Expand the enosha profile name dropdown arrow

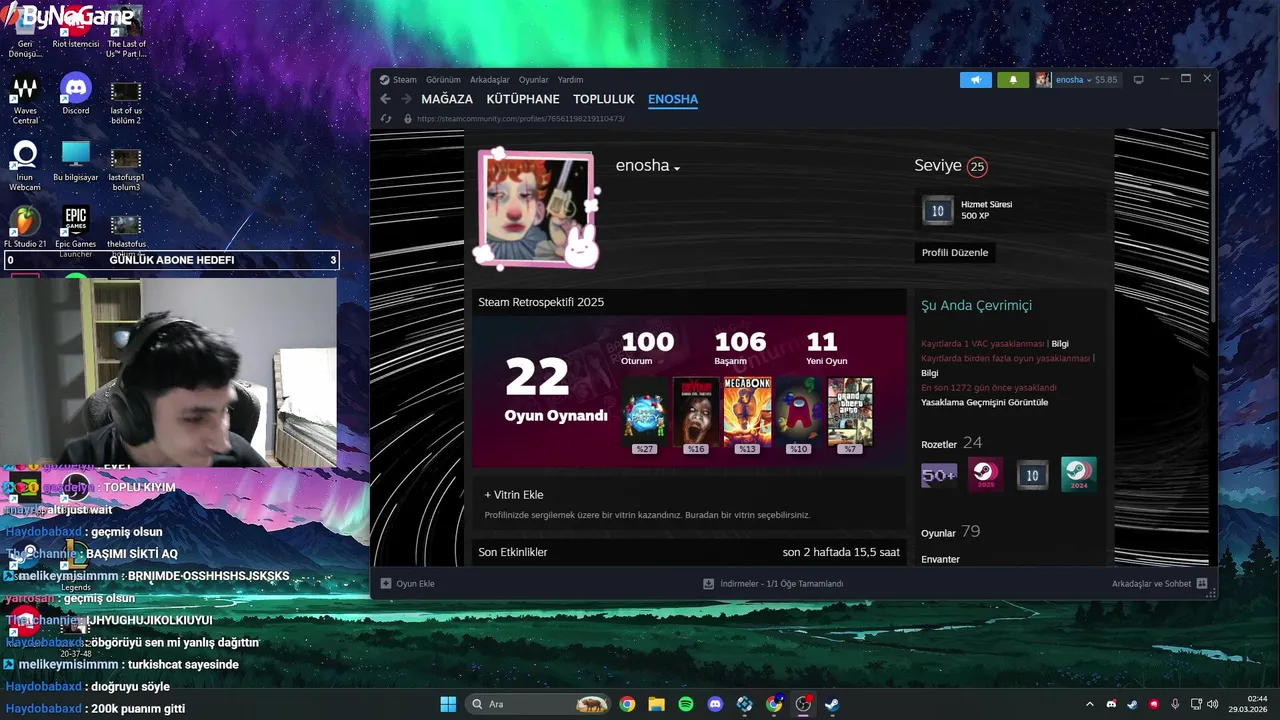[677, 168]
